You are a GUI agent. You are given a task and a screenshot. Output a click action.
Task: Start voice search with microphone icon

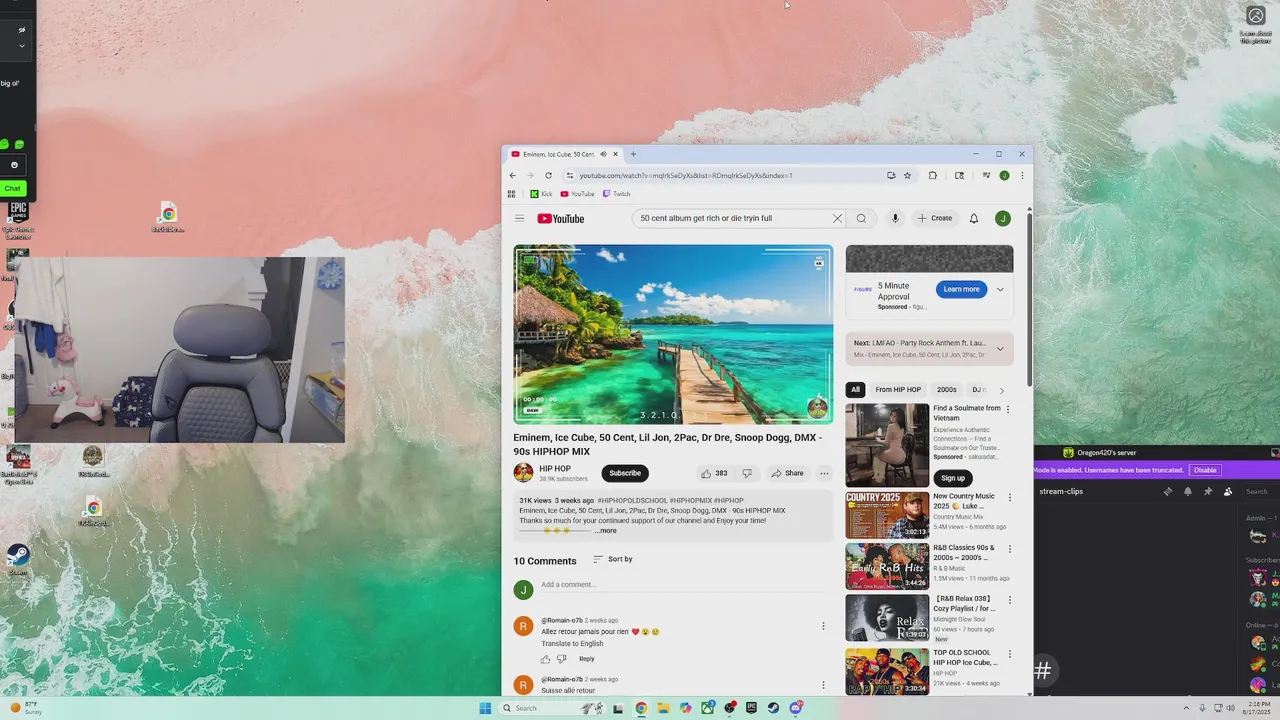pos(895,218)
